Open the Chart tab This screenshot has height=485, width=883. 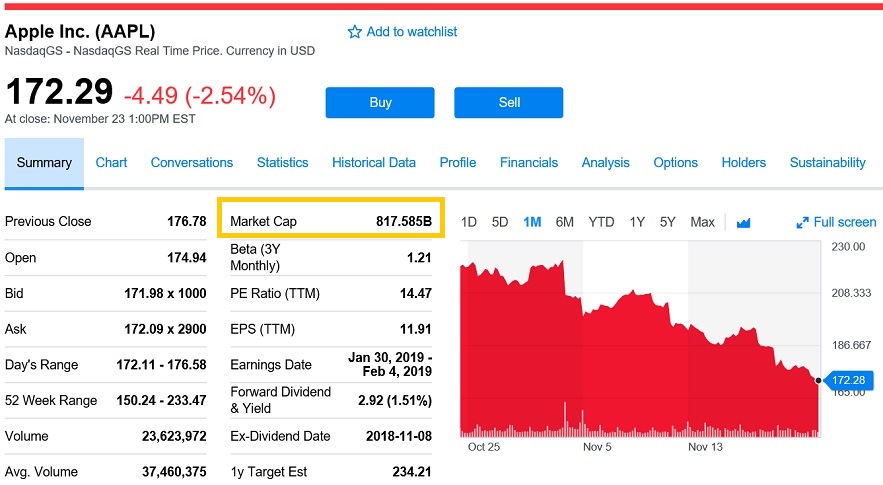point(111,162)
